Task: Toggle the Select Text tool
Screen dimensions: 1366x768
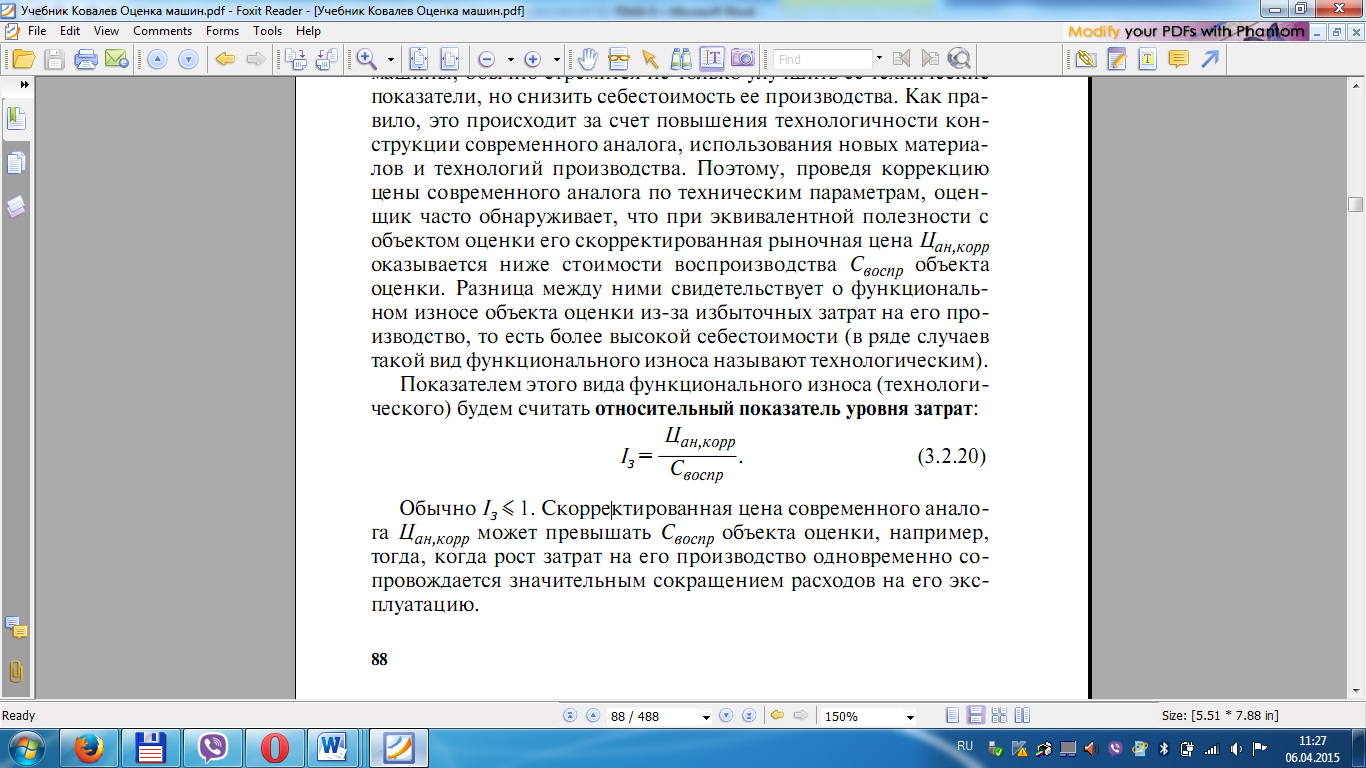Action: pos(711,58)
